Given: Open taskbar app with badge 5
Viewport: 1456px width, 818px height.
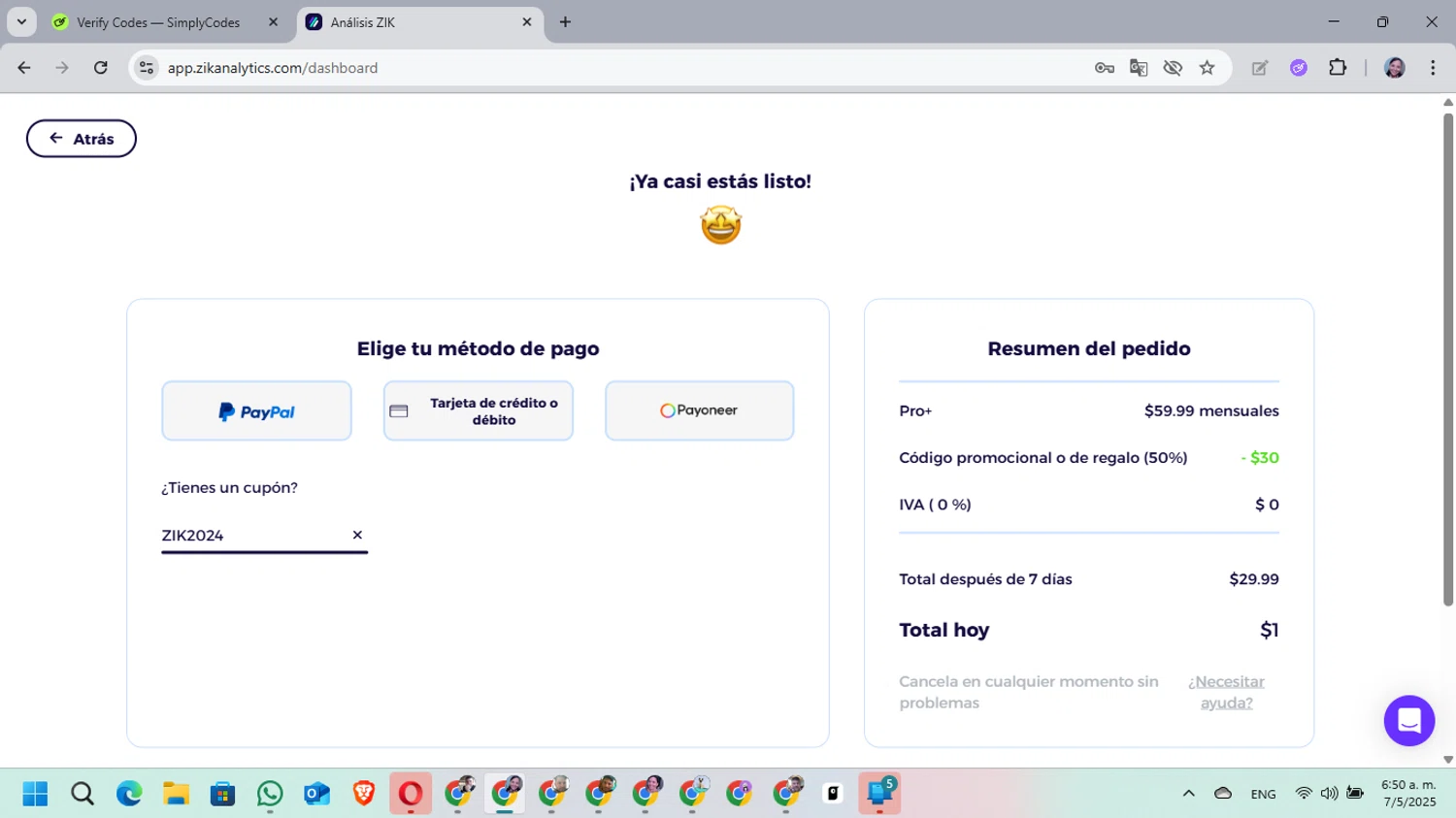Looking at the screenshot, I should tap(879, 794).
